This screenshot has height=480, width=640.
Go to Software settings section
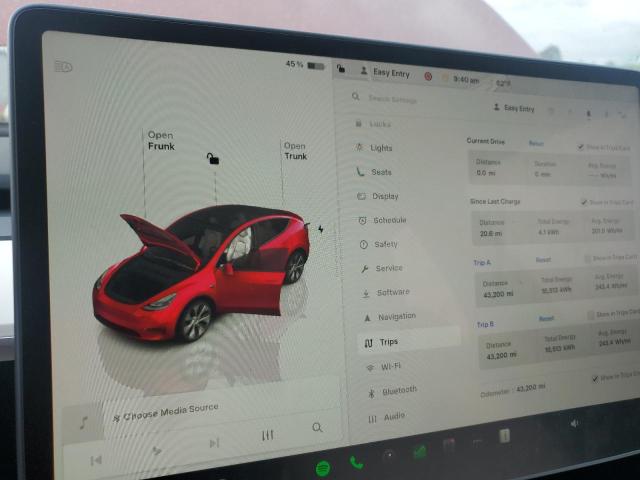391,292
